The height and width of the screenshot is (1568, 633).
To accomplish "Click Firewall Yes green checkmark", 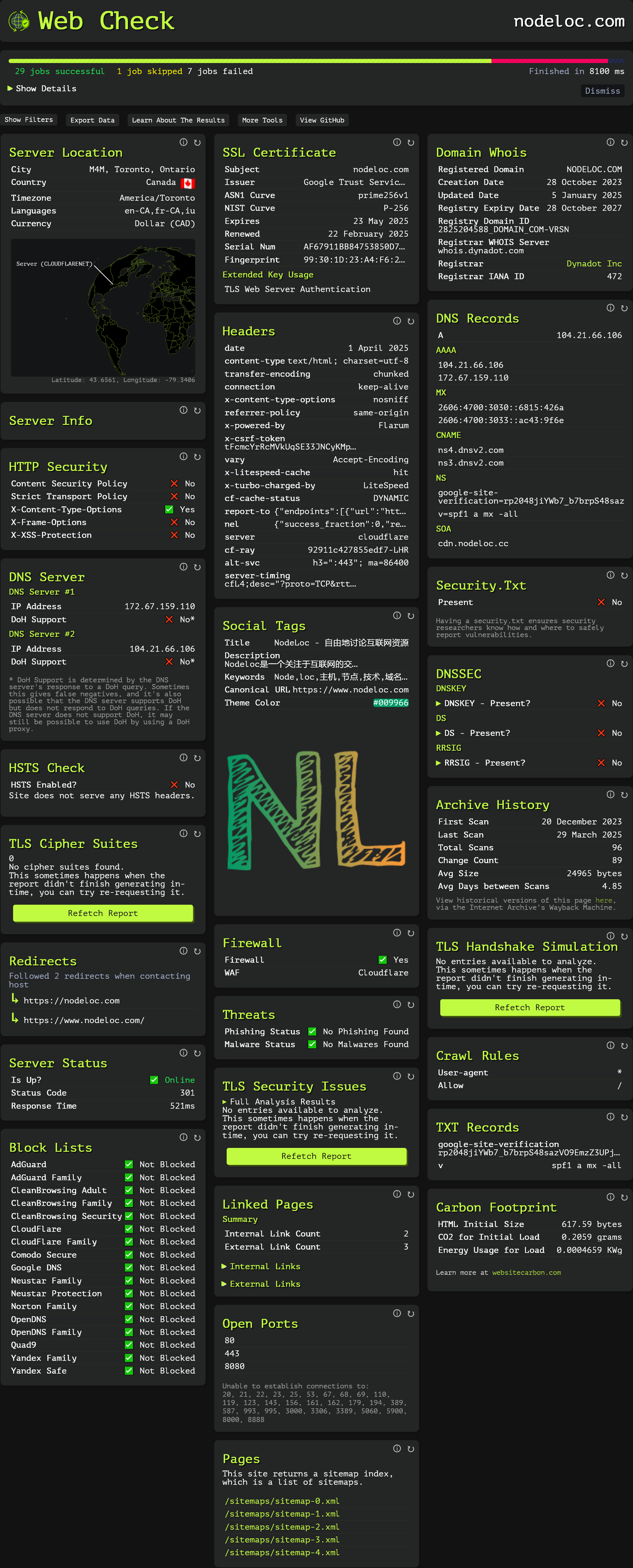I will pyautogui.click(x=383, y=960).
